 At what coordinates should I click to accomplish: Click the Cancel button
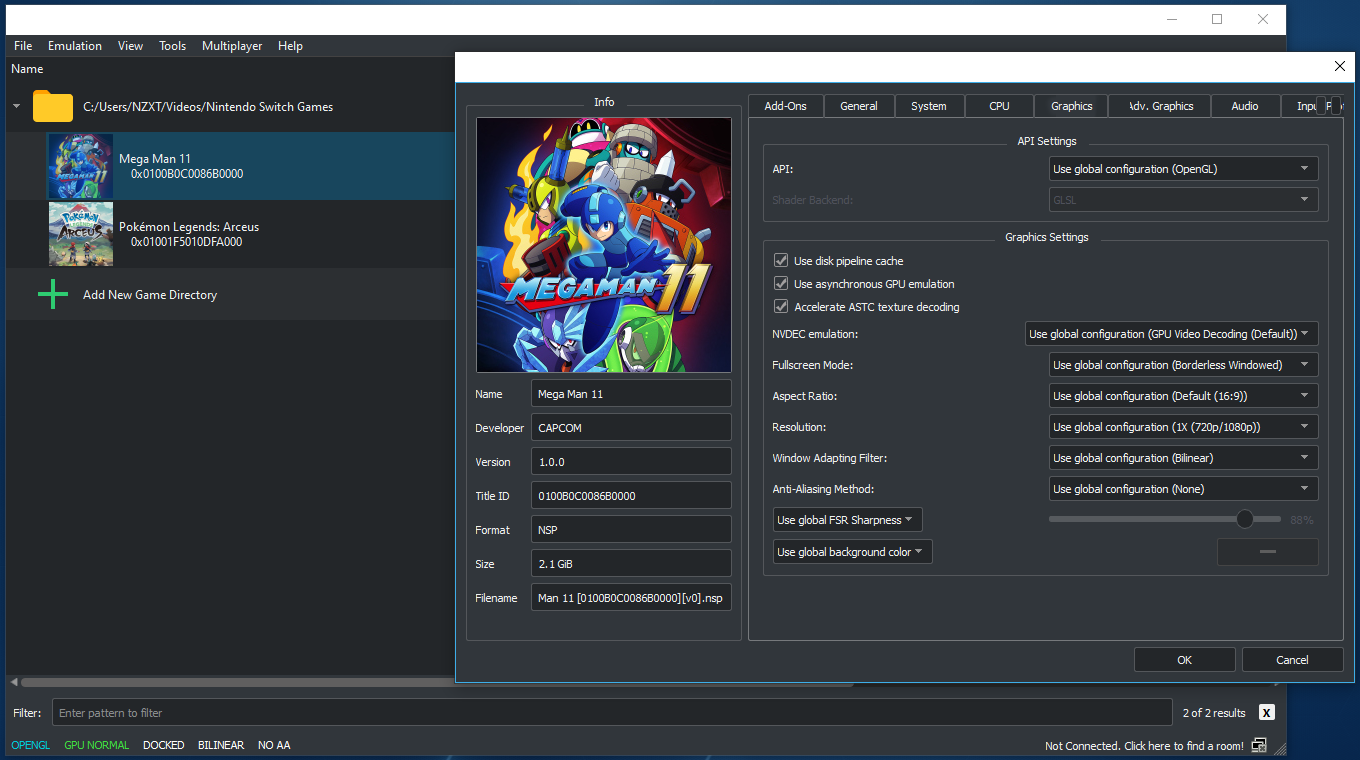click(1292, 660)
